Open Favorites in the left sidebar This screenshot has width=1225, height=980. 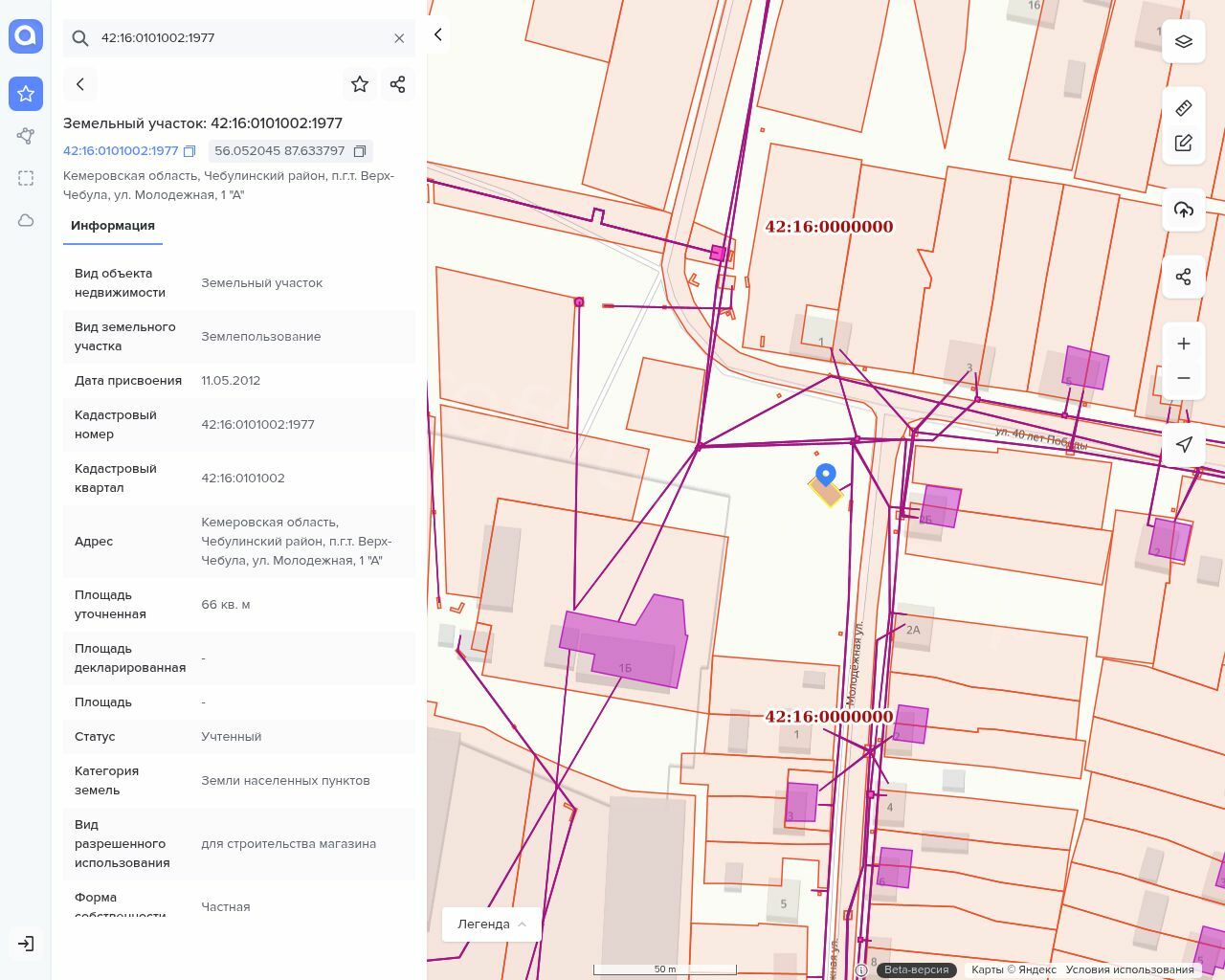click(x=26, y=94)
